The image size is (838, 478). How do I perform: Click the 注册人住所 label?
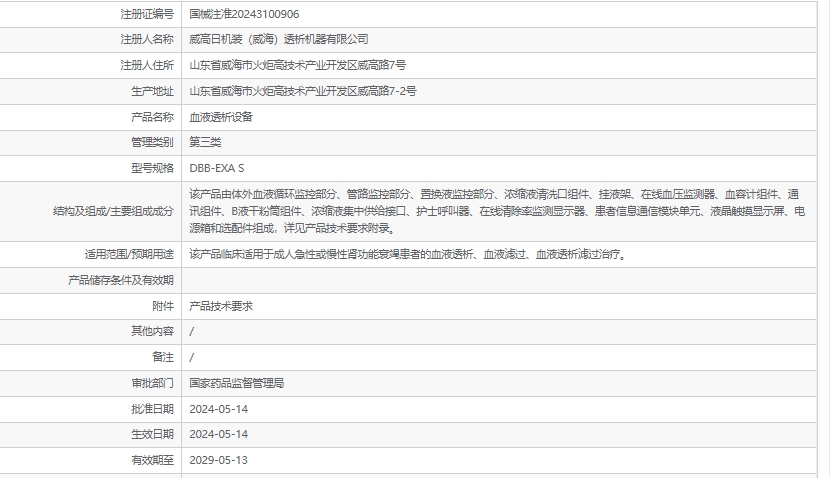147,65
